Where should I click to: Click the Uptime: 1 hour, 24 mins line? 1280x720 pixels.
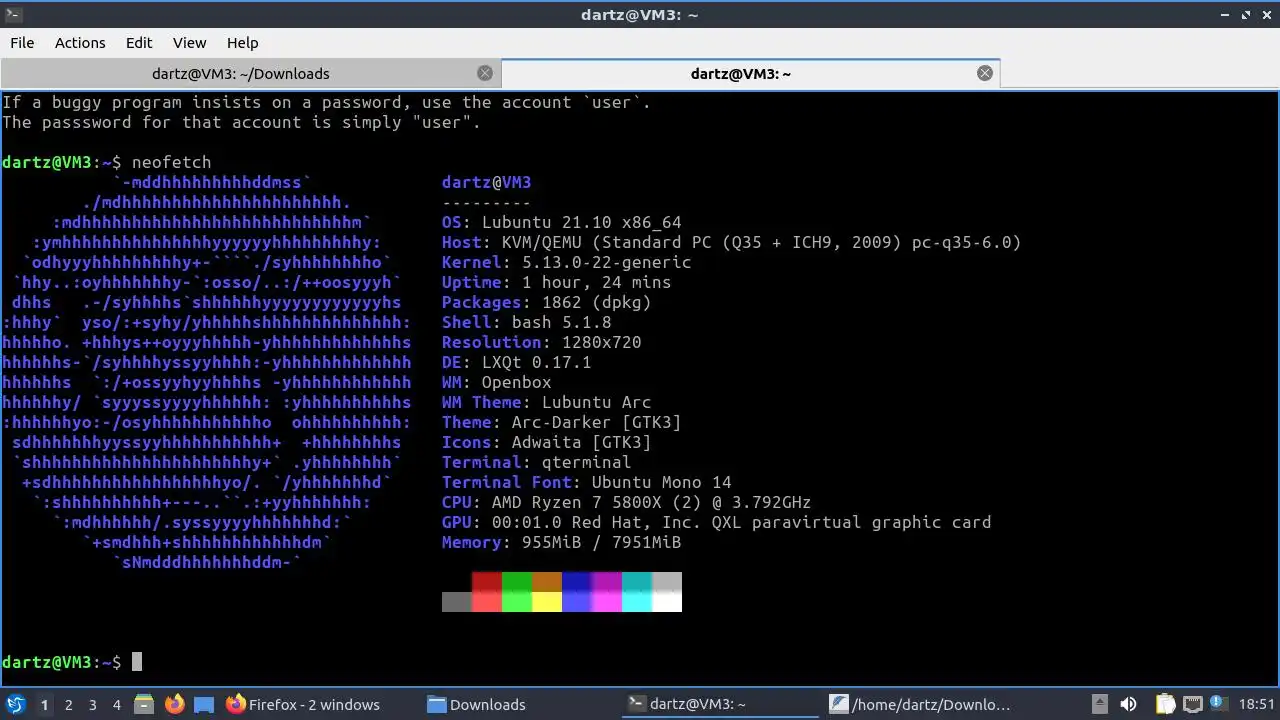click(556, 282)
